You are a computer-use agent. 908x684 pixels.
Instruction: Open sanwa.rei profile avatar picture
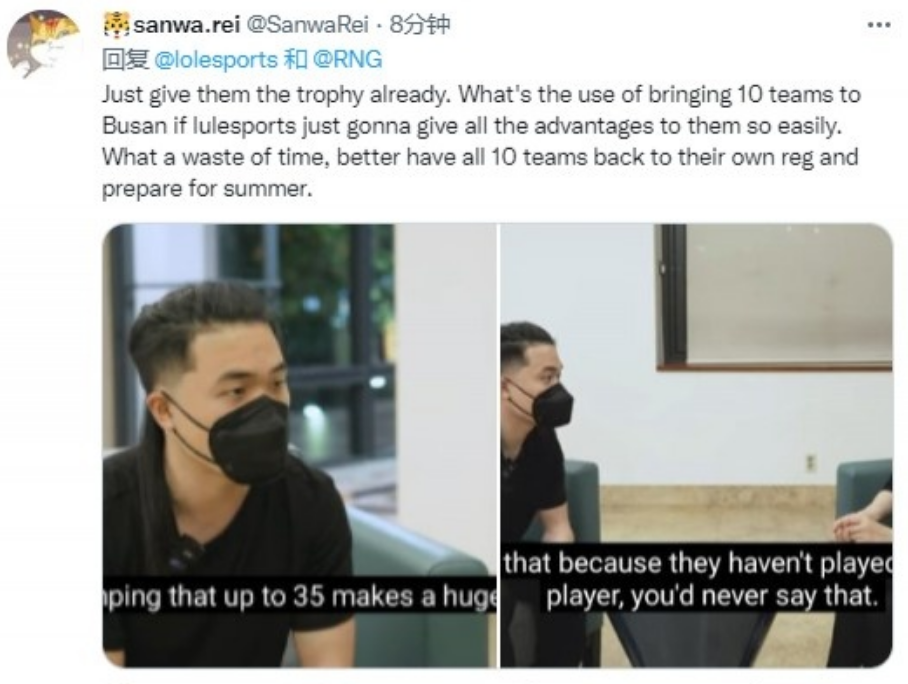coord(44,44)
